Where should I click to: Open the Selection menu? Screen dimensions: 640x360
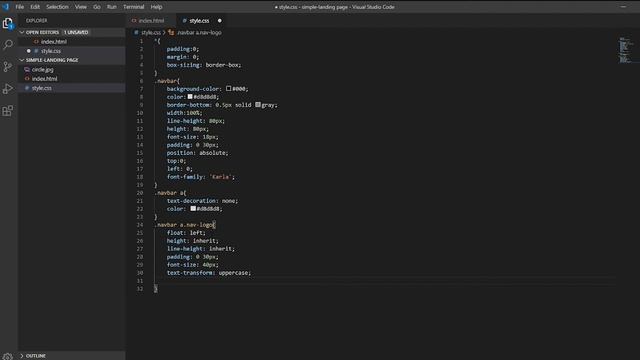(57, 7)
